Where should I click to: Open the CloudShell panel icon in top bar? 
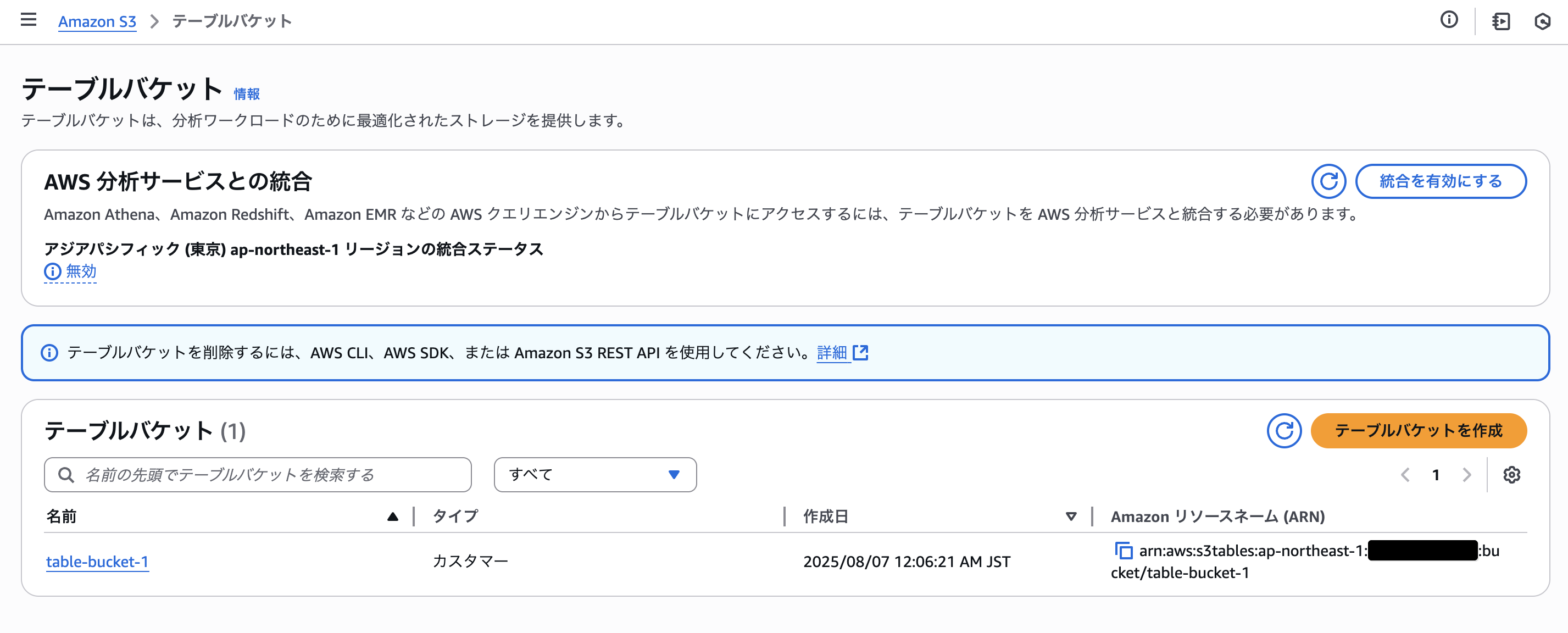(1500, 21)
